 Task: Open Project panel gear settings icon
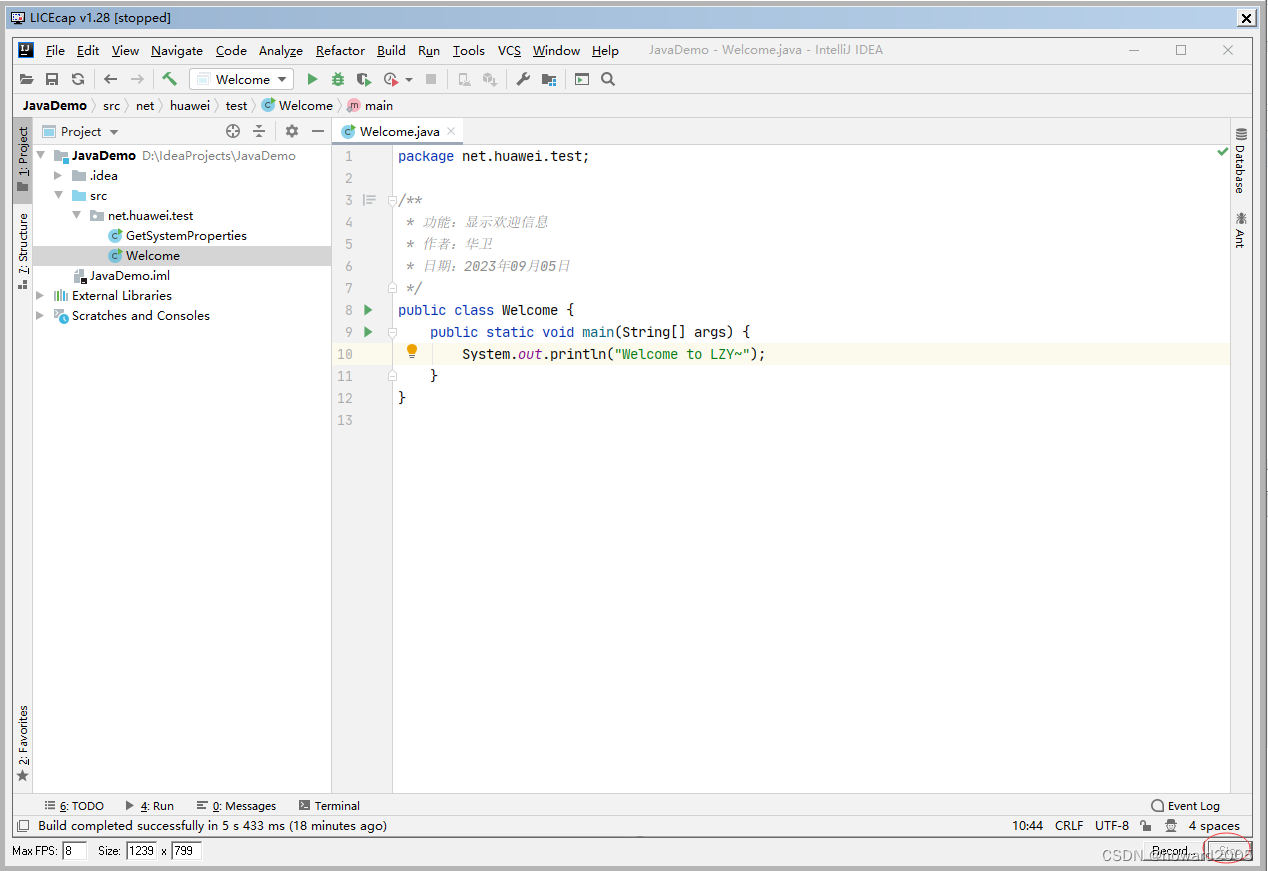pyautogui.click(x=292, y=131)
